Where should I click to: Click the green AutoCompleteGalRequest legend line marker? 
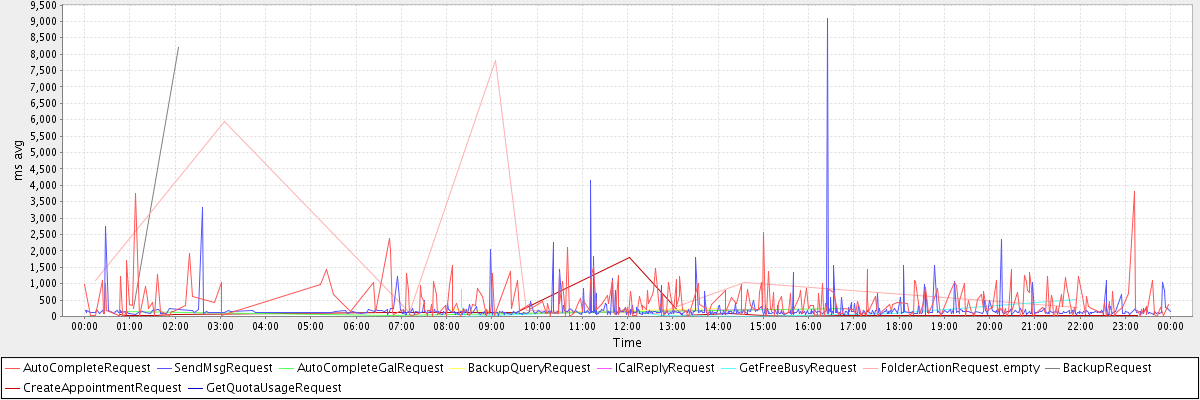(x=287, y=368)
